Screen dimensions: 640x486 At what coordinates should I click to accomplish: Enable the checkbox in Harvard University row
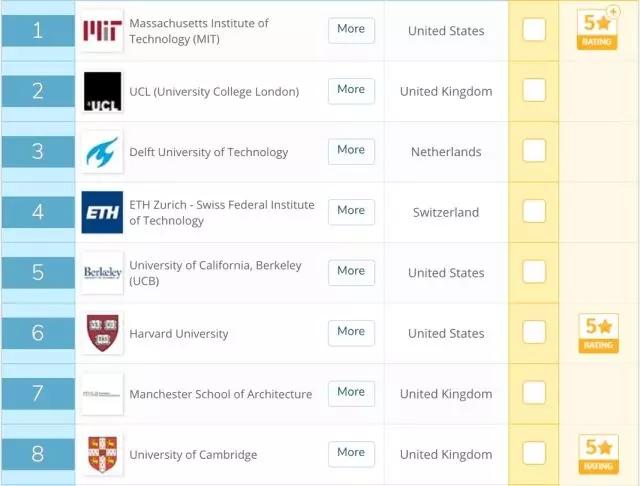[534, 332]
